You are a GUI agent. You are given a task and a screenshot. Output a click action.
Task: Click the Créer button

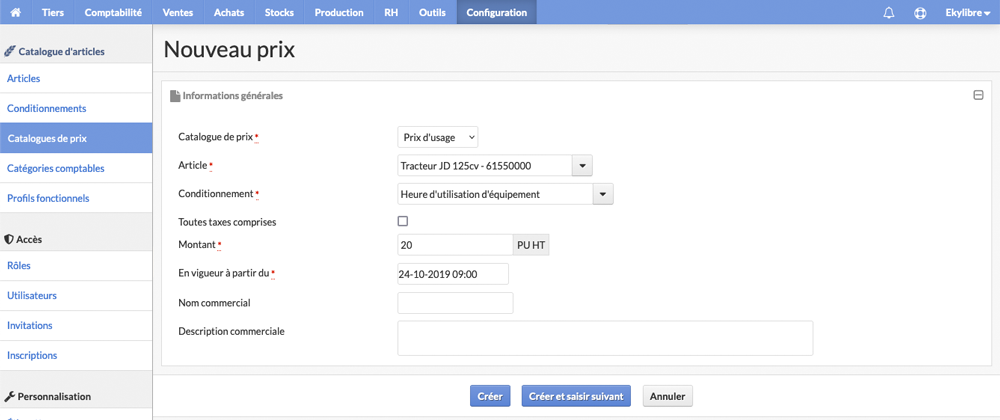tap(490, 396)
